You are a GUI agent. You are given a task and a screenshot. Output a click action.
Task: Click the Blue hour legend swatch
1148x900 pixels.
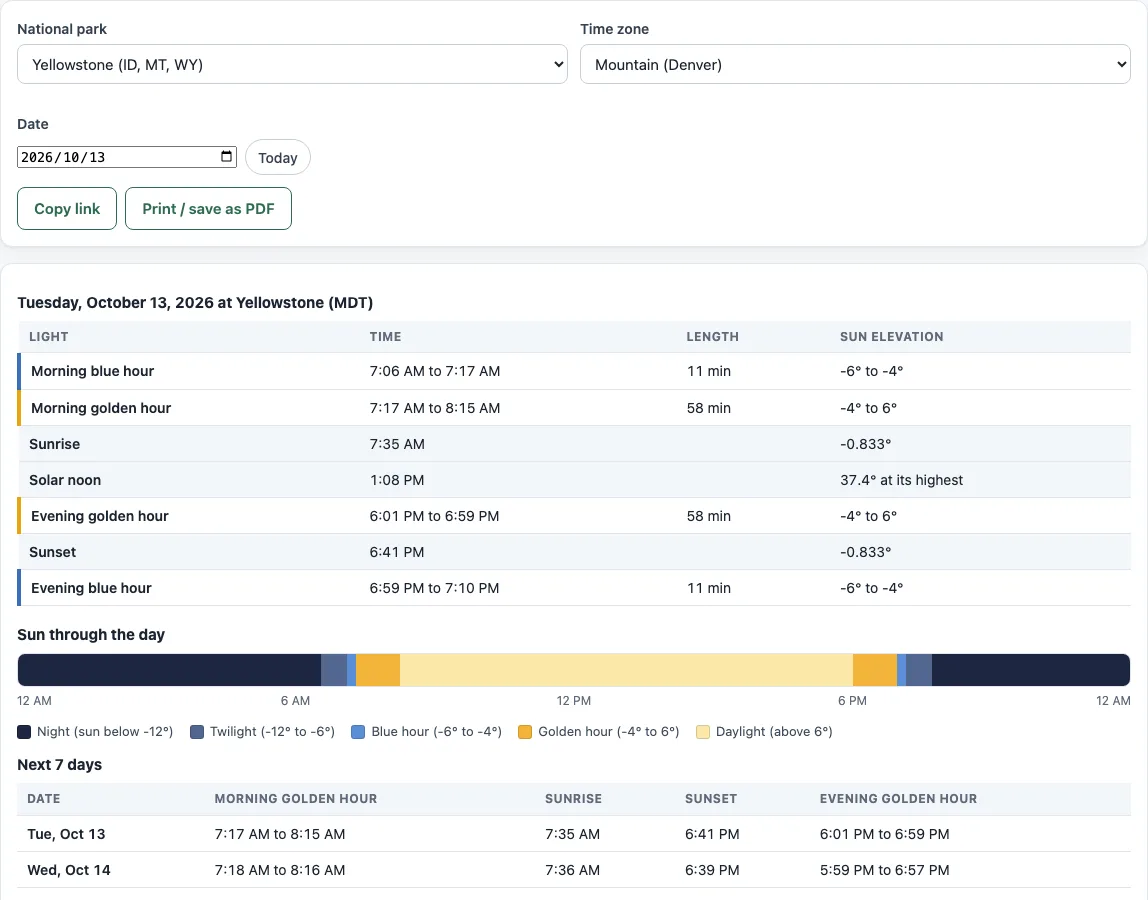pos(358,732)
